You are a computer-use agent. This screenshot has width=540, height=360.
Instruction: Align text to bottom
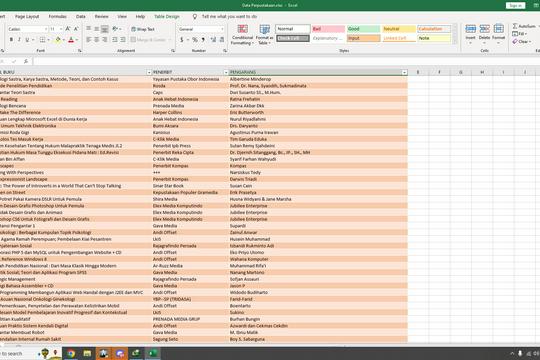tap(105, 29)
